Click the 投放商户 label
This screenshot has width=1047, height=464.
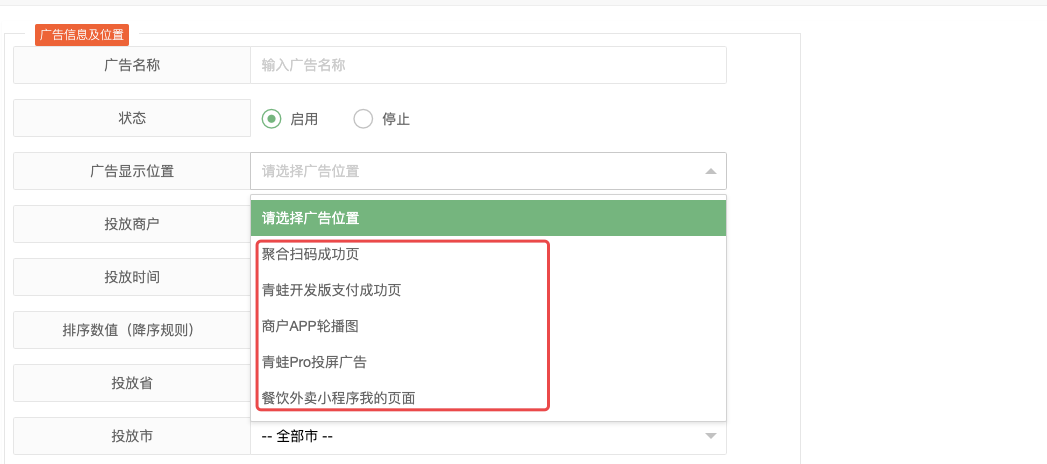(132, 224)
